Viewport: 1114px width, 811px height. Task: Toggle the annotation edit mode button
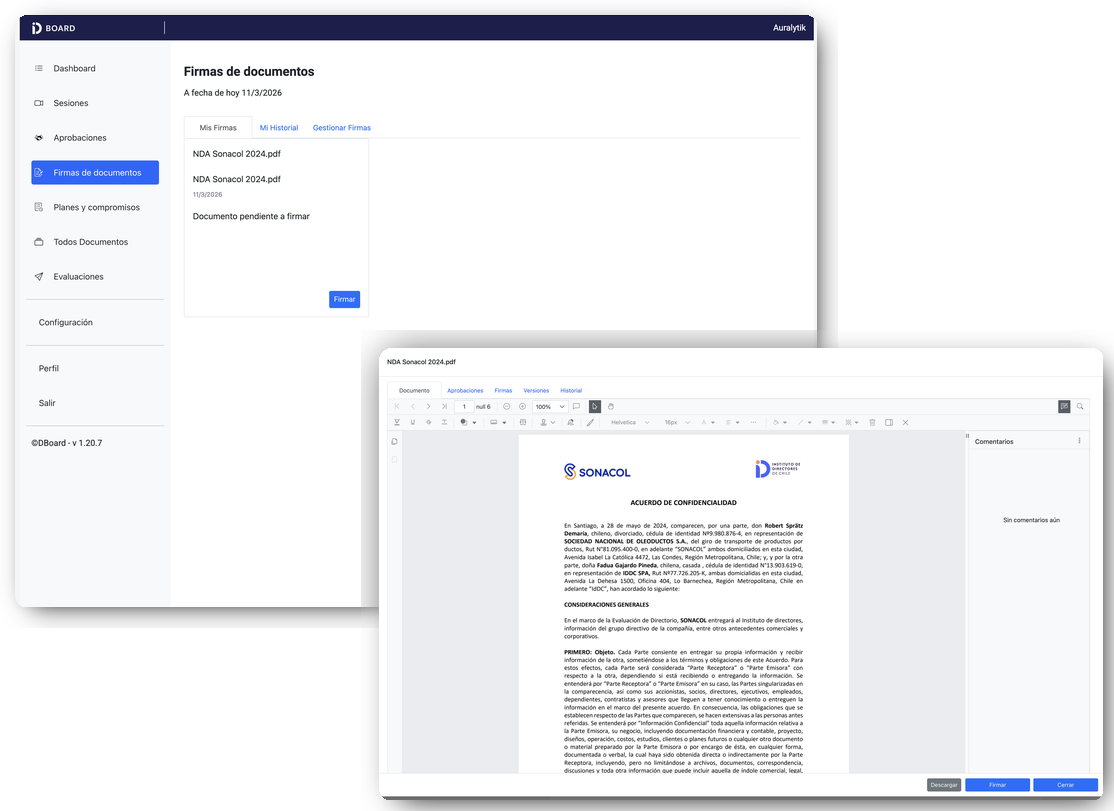click(x=1064, y=406)
